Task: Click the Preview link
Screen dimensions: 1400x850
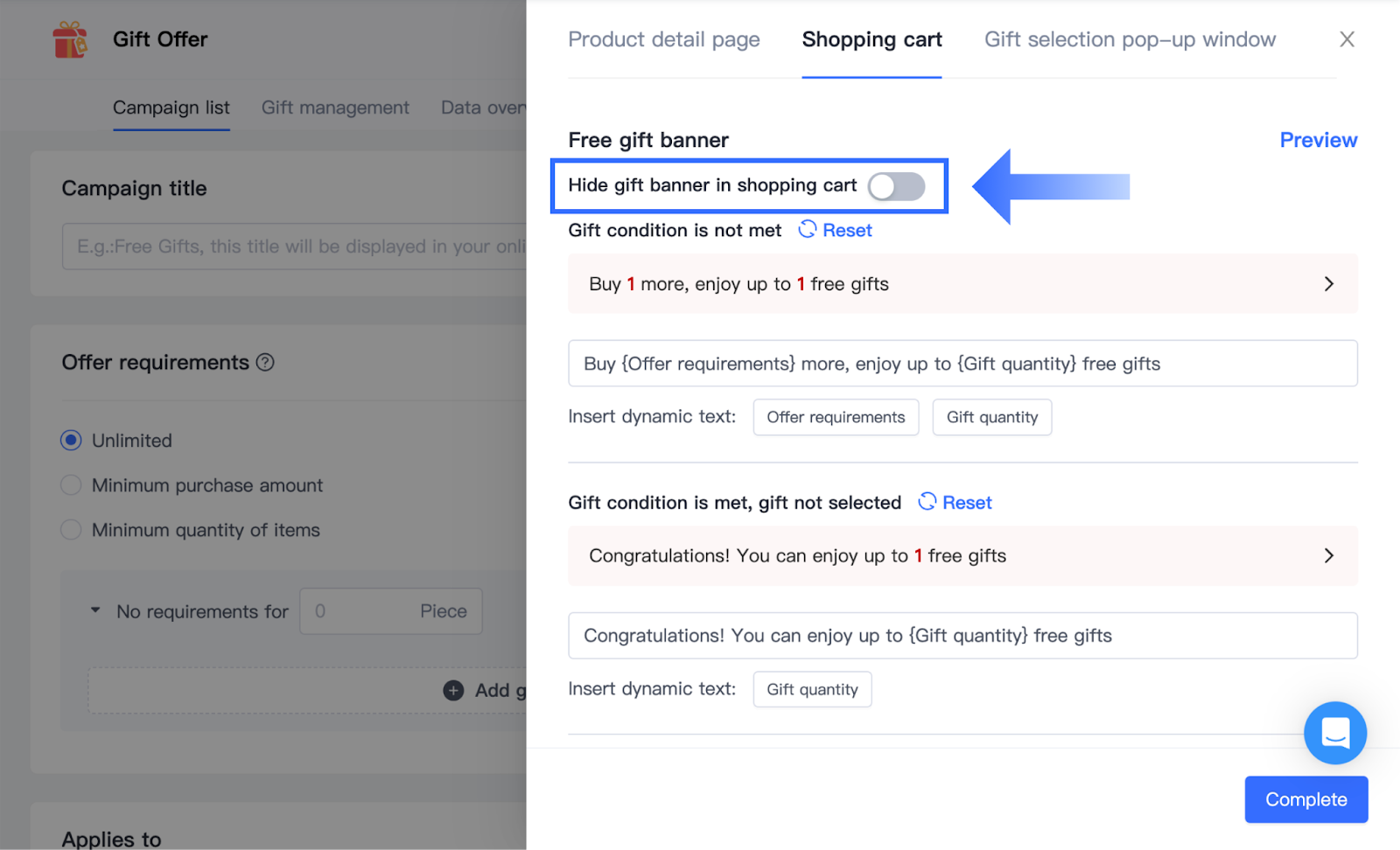Action: [x=1318, y=140]
